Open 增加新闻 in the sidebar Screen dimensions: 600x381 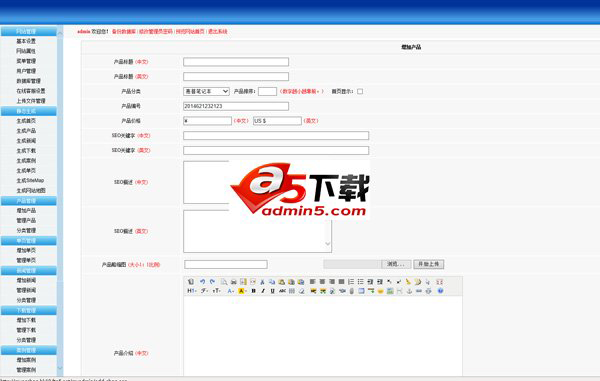26,280
